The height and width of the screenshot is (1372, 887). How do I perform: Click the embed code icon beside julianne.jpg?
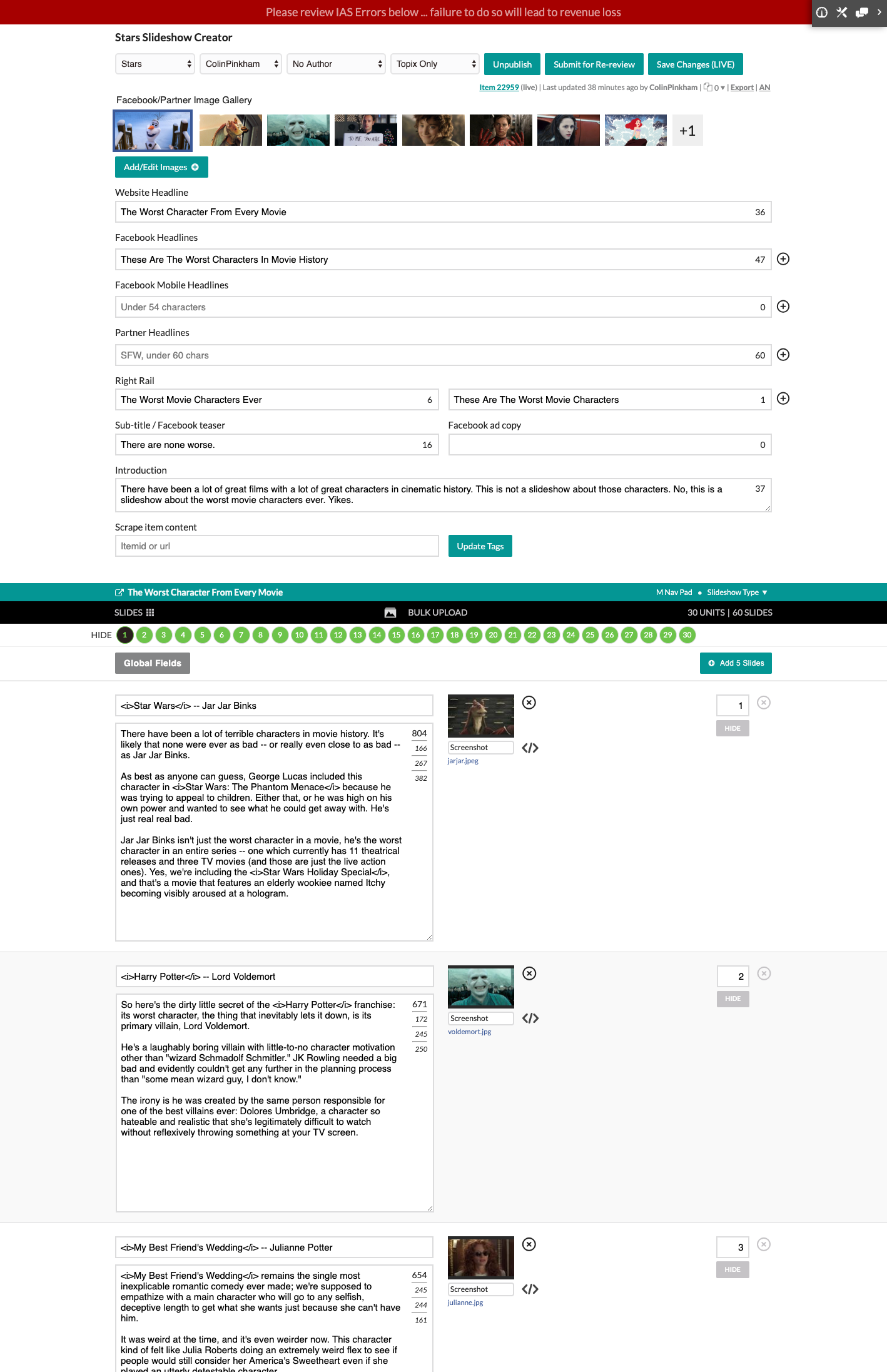coord(530,1289)
